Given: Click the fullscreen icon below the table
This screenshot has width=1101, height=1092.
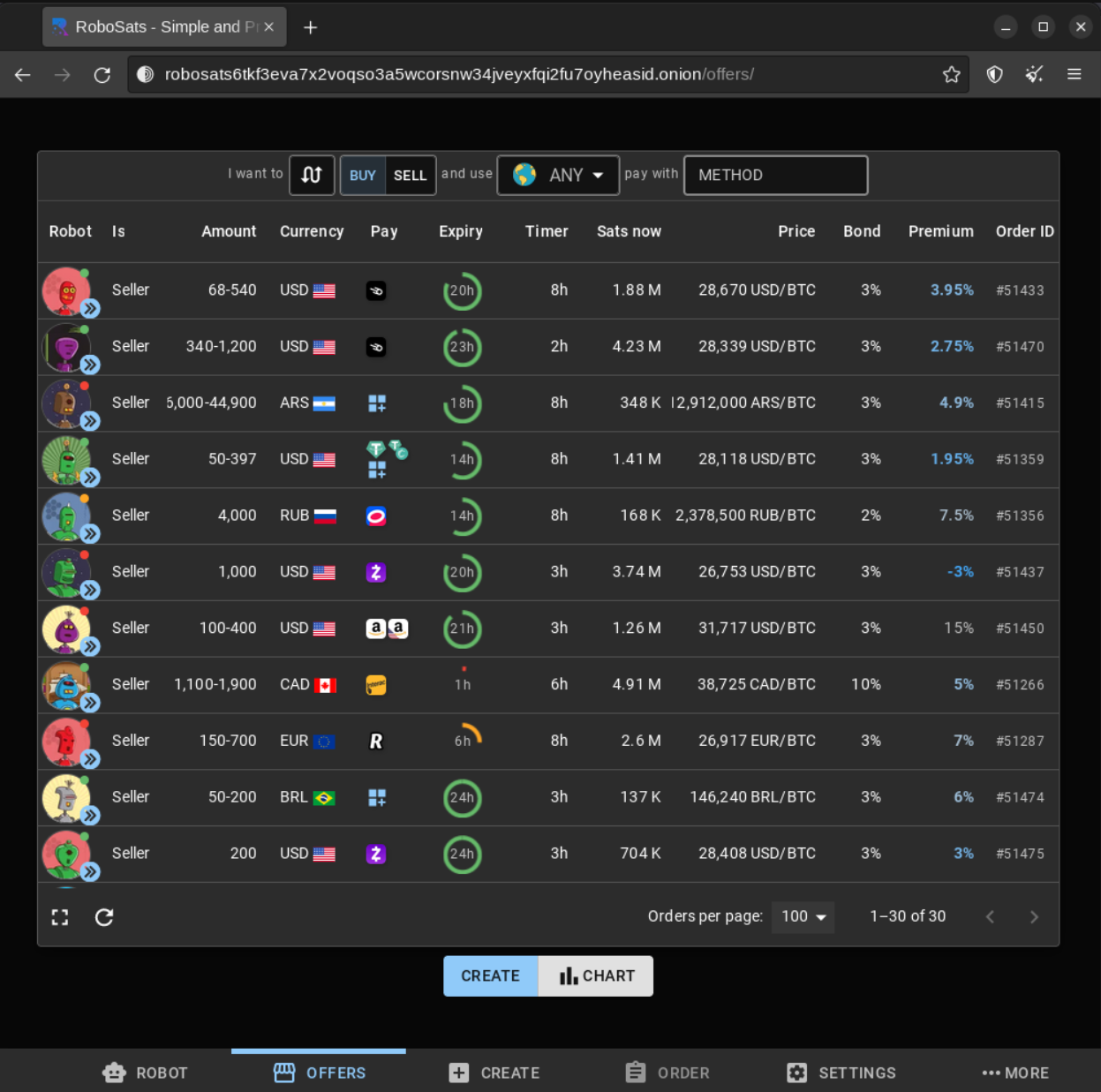Looking at the screenshot, I should coord(60,917).
